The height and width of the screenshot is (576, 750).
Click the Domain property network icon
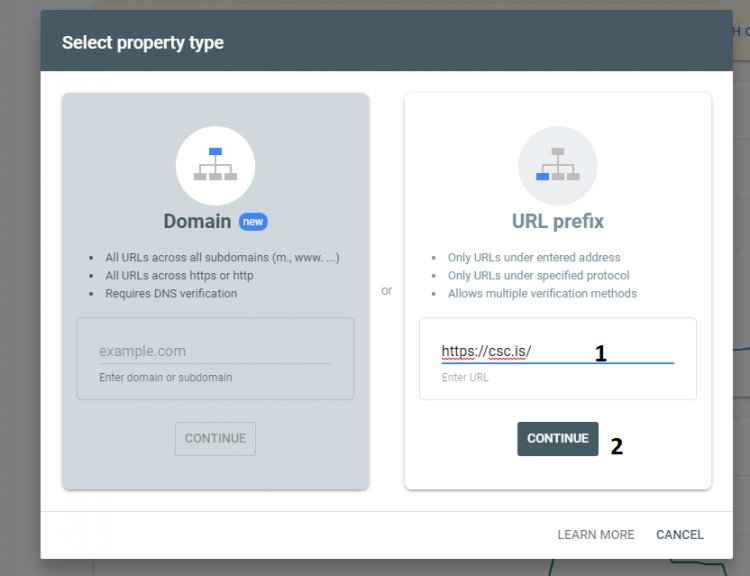click(x=215, y=165)
